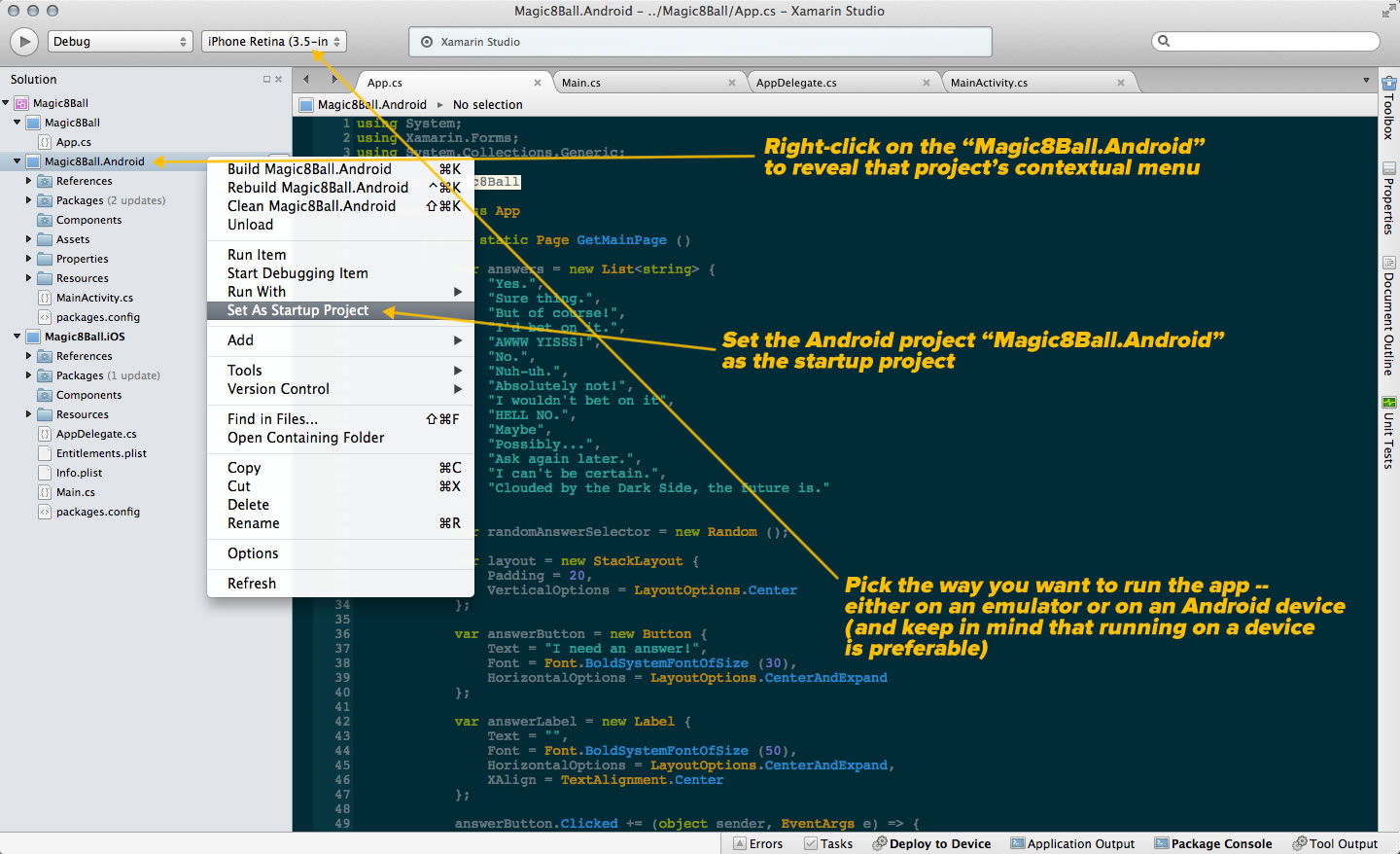Collapse the Magic8Ball shared project node
1400x854 pixels.
17,123
